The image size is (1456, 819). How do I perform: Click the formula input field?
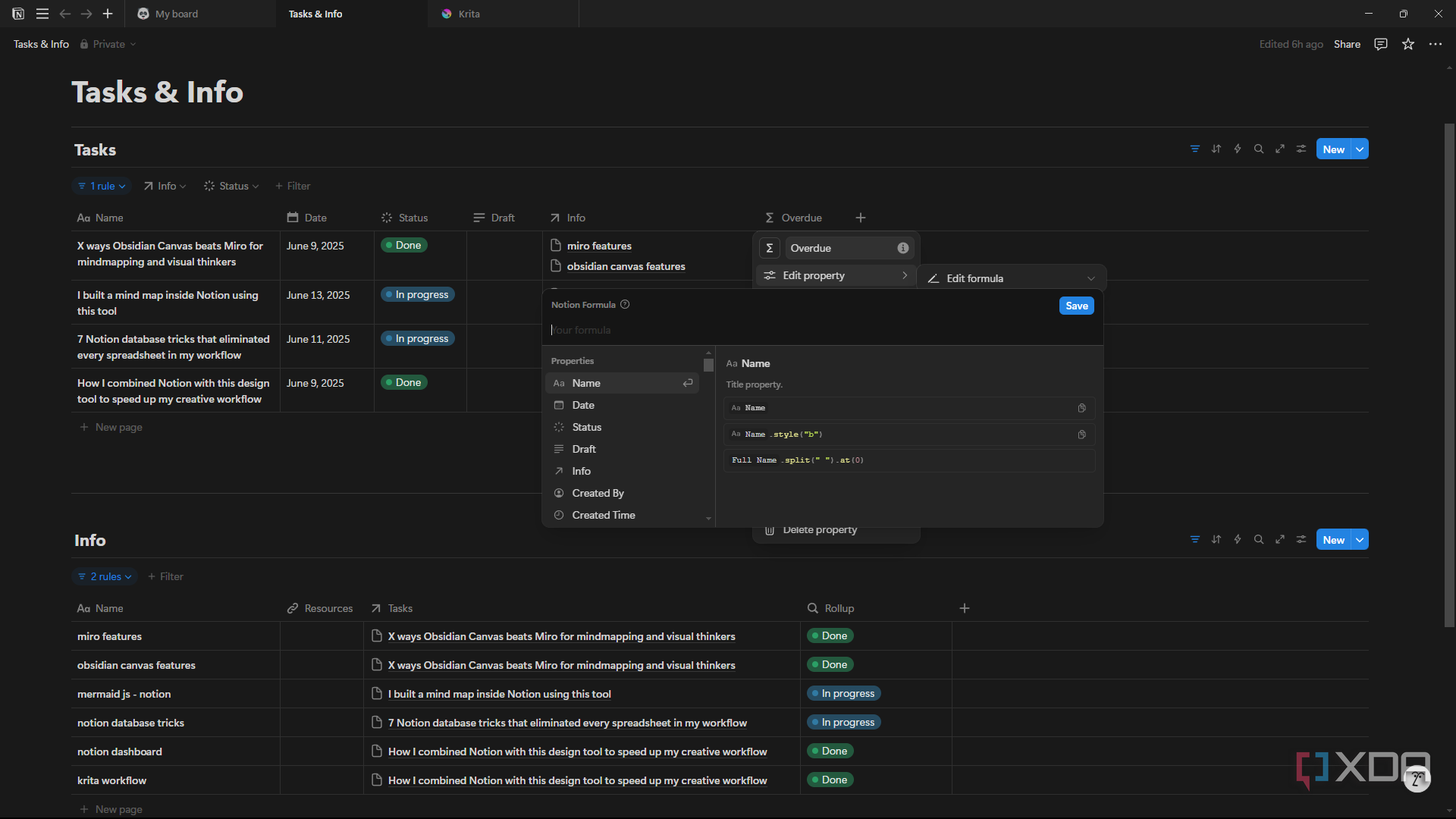(823, 330)
